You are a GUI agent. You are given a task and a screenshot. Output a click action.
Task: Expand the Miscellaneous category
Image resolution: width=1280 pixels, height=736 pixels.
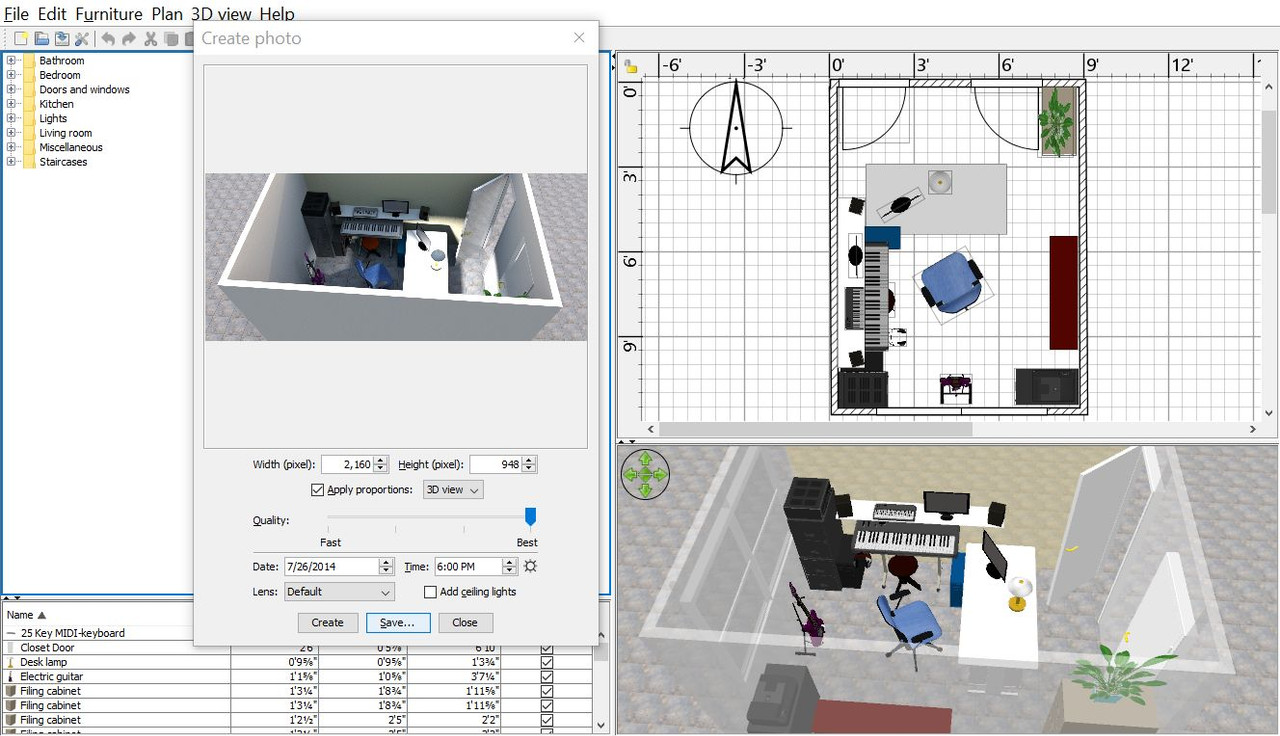[11, 147]
